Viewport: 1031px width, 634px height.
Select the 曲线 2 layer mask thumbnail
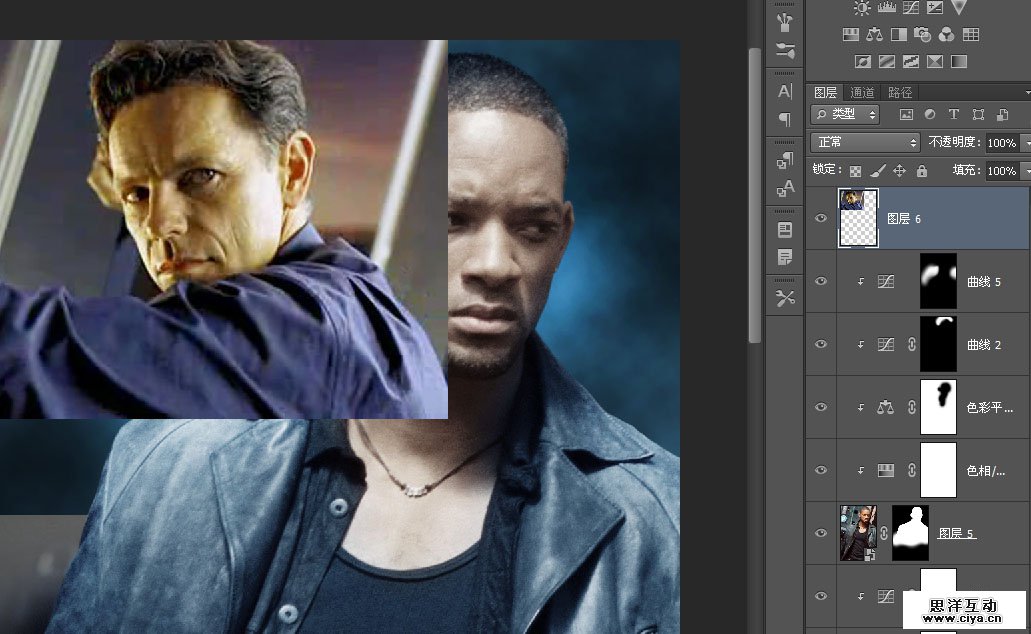938,344
